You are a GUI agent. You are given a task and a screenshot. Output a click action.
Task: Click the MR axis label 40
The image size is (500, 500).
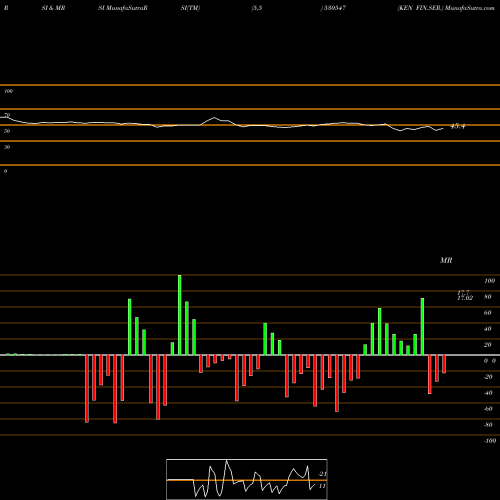pyautogui.click(x=488, y=329)
